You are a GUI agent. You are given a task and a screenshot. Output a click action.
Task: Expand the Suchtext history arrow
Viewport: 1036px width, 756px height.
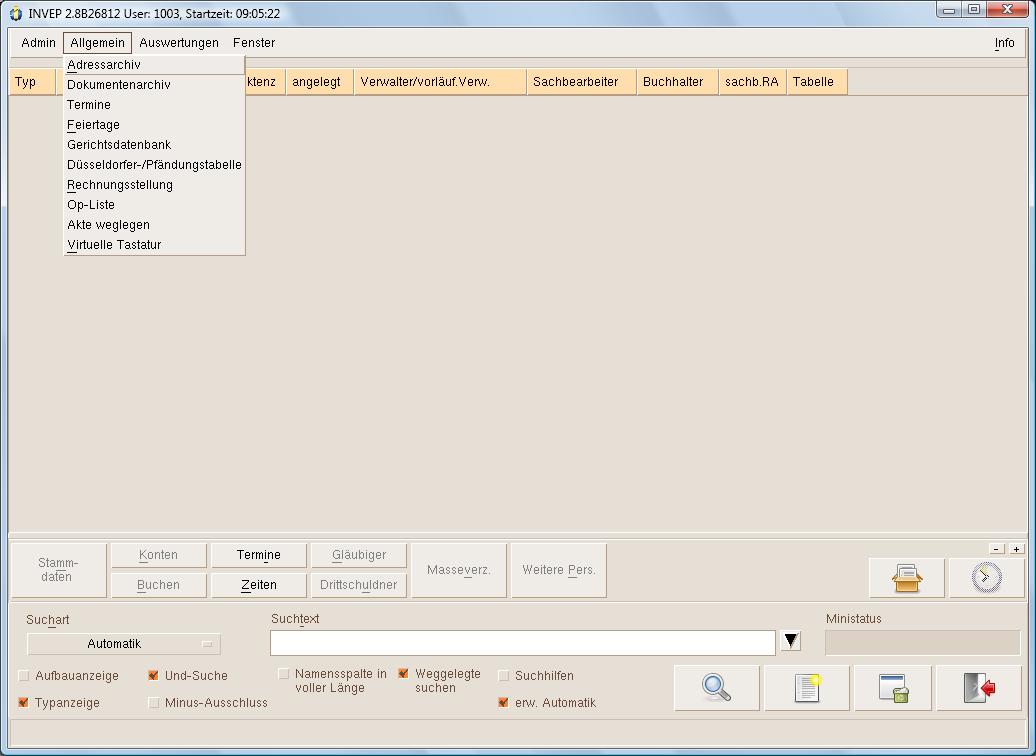point(791,640)
